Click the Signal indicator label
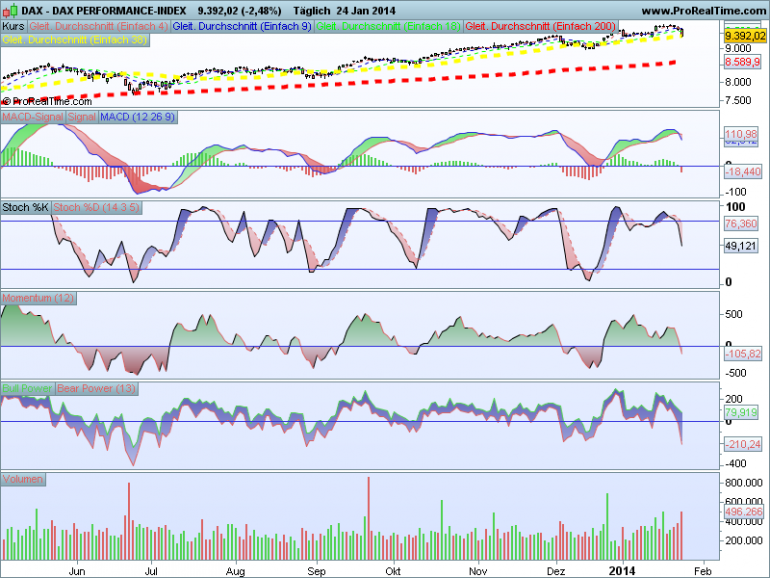Screen dimensions: 770x578 coord(82,117)
